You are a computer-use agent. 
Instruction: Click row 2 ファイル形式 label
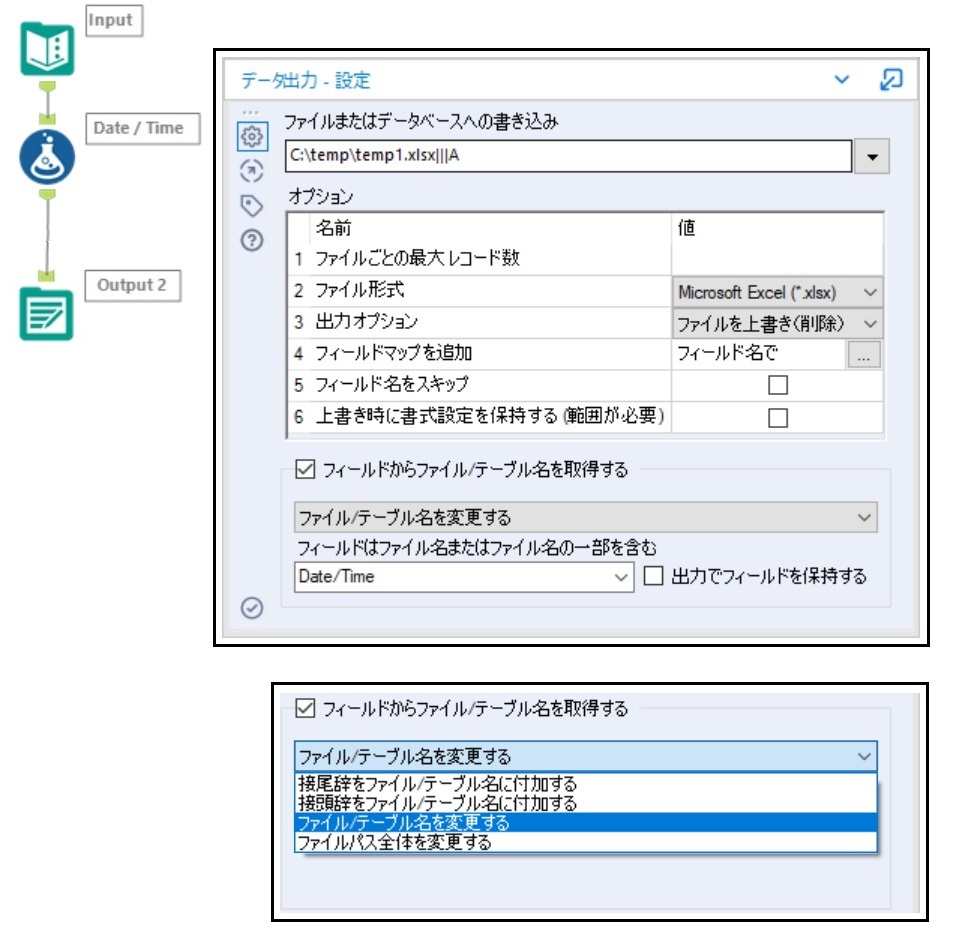pyautogui.click(x=360, y=290)
